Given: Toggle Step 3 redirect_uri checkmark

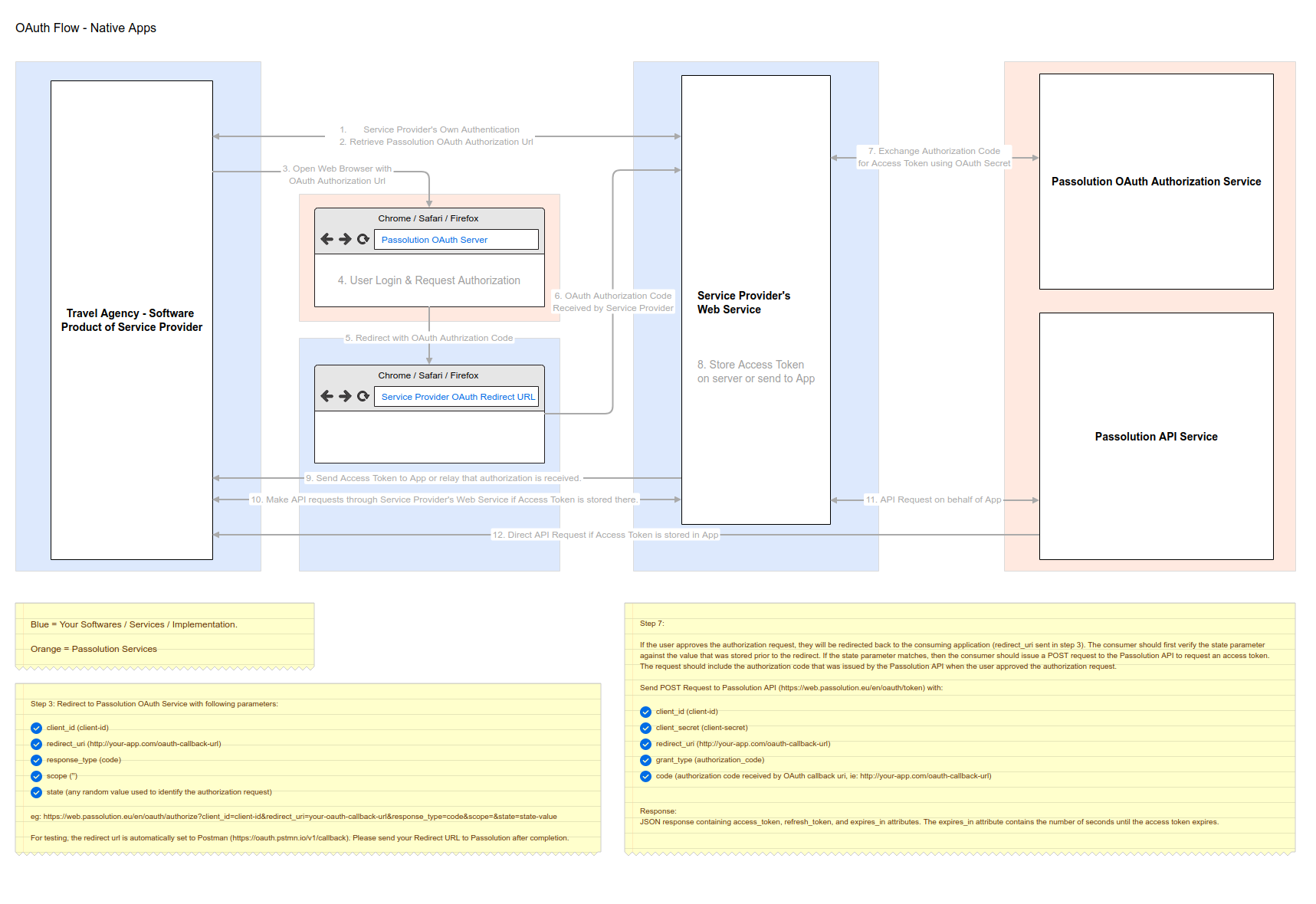Looking at the screenshot, I should point(36,744).
